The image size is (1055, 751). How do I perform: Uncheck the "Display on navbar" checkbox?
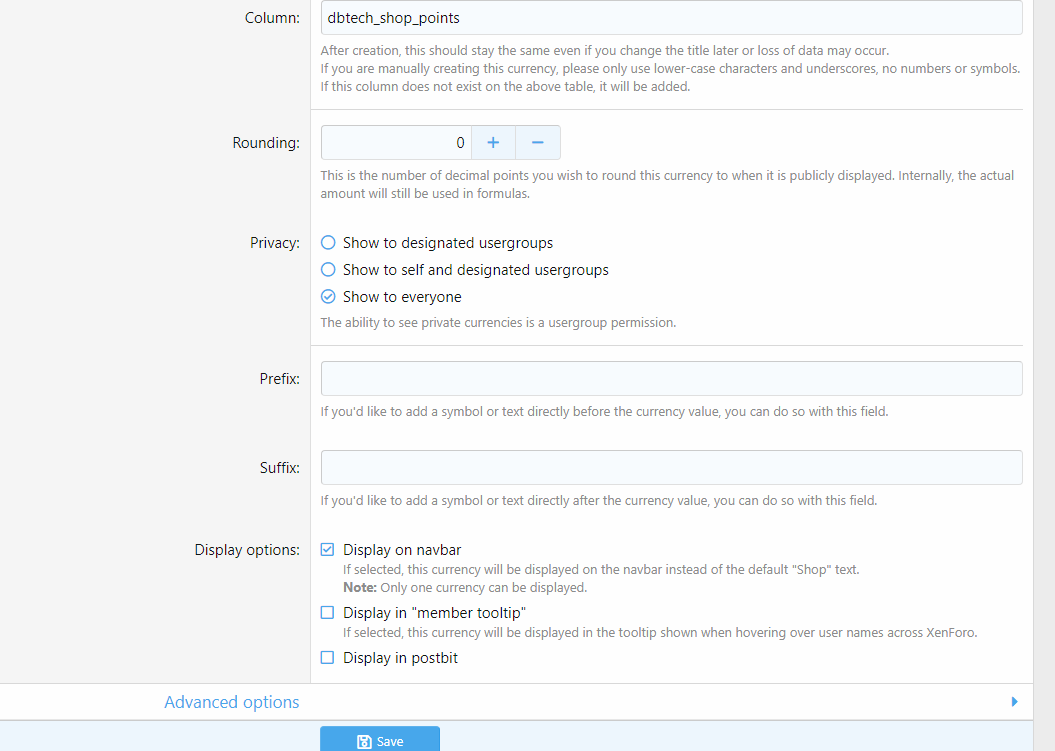(x=327, y=550)
